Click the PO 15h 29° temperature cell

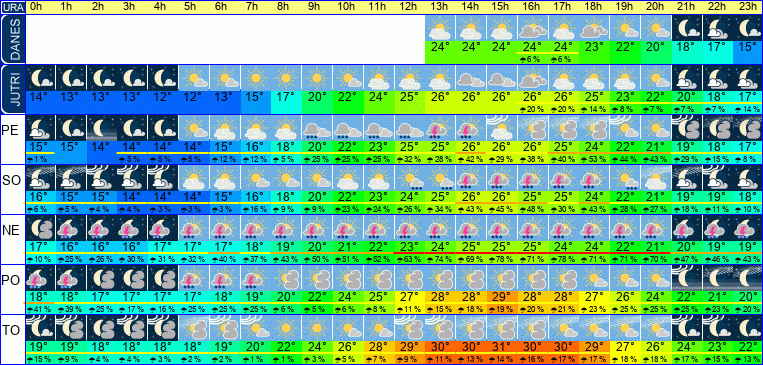coord(502,296)
